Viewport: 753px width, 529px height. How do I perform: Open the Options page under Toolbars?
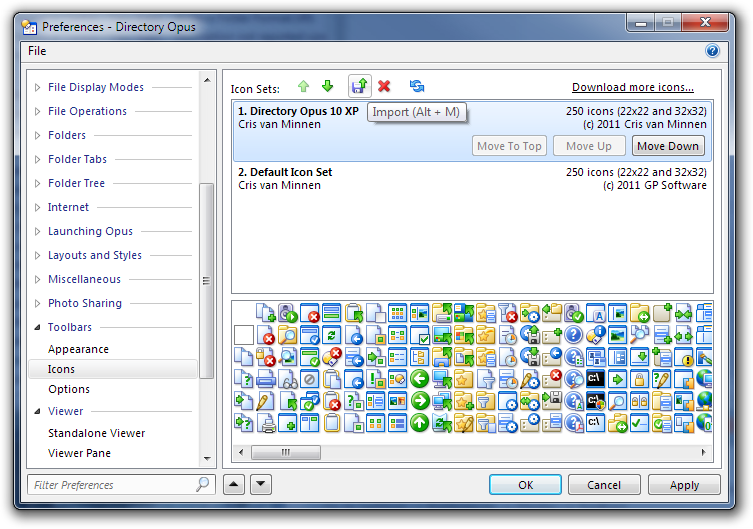click(x=69, y=389)
